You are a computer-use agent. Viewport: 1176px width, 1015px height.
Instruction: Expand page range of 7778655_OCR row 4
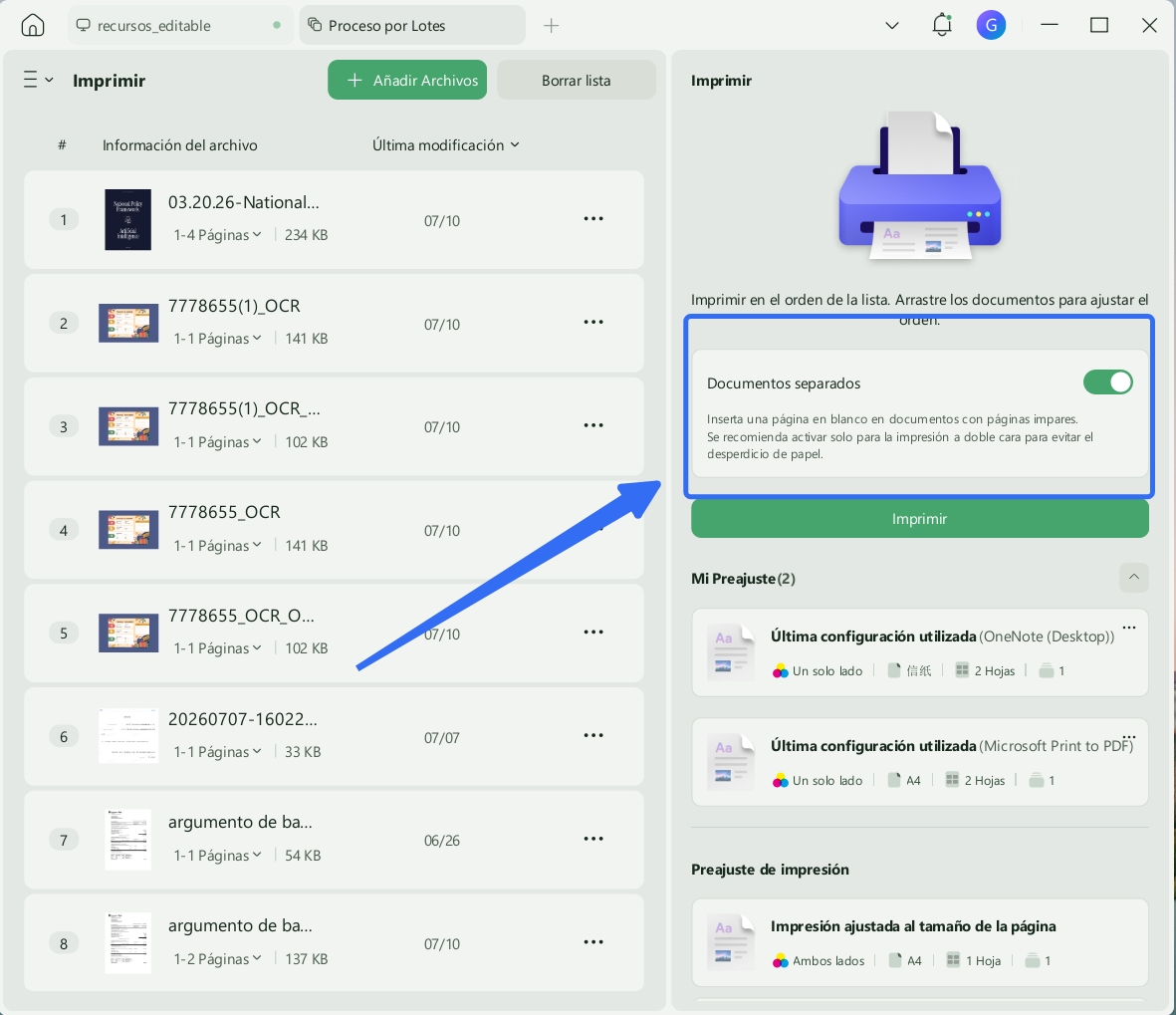[x=217, y=546]
